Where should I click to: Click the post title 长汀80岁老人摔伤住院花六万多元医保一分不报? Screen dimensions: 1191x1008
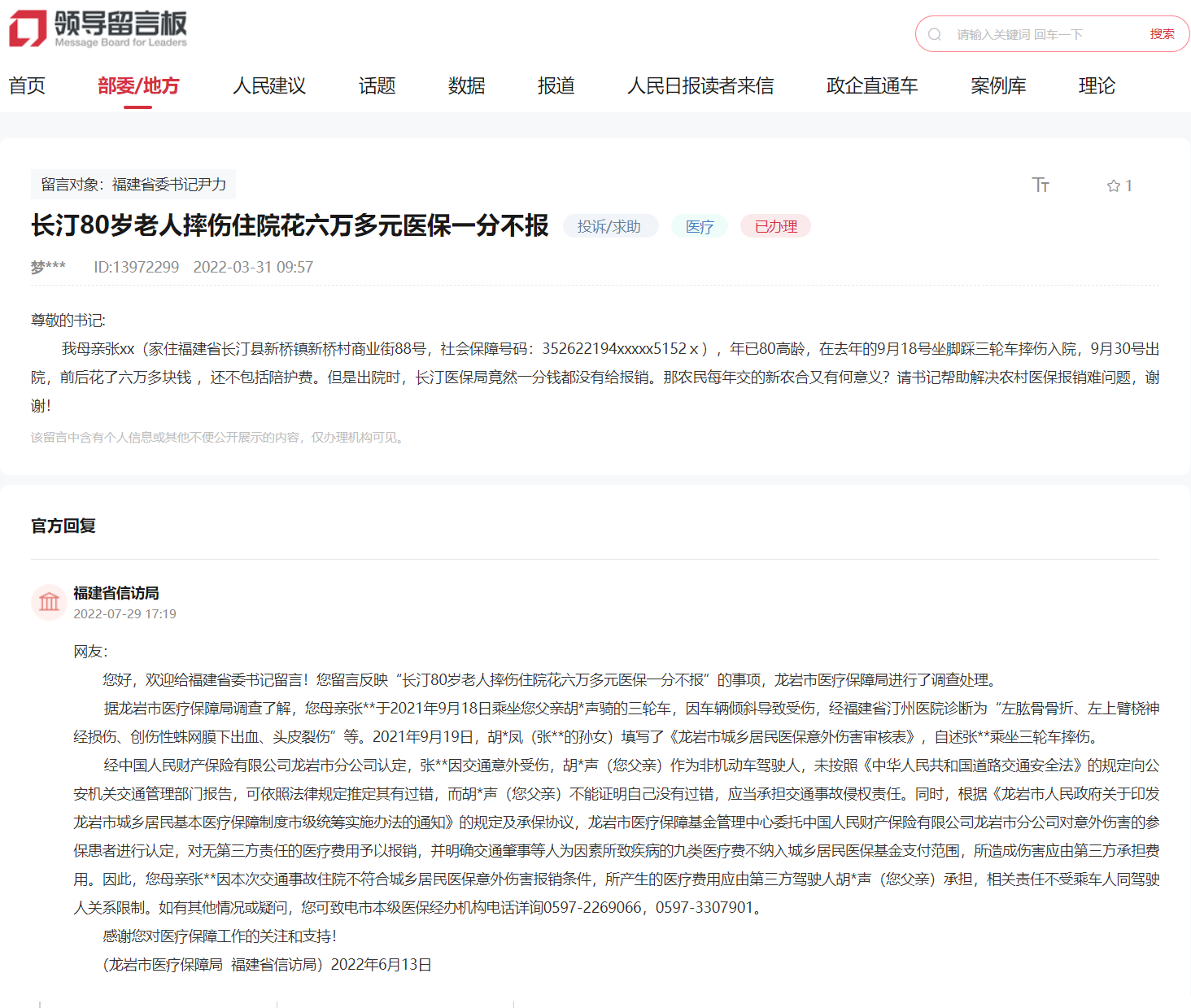pos(290,225)
